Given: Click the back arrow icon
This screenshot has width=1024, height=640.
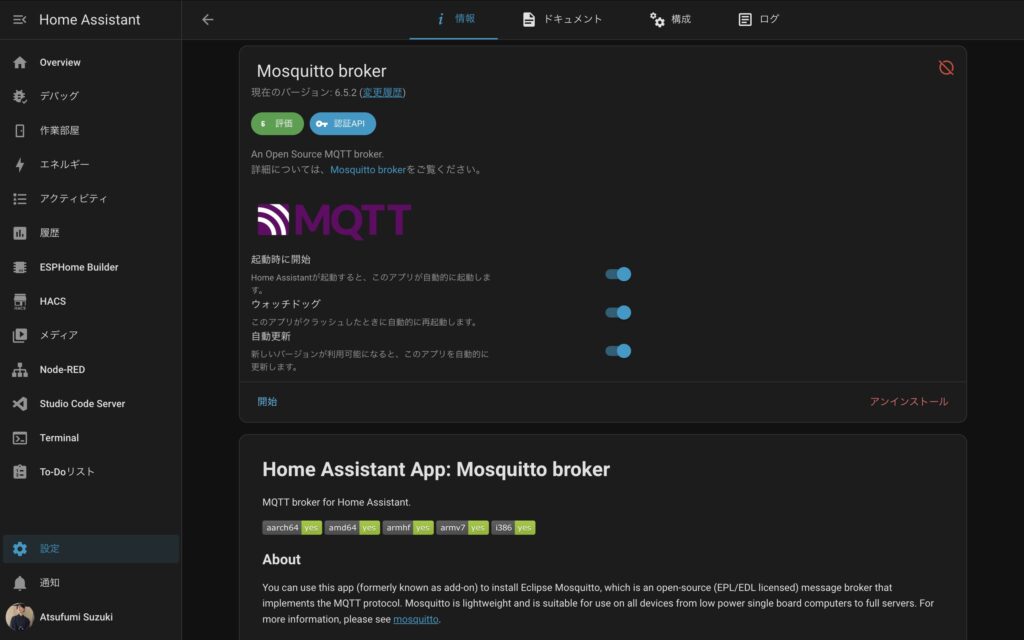Looking at the screenshot, I should point(208,20).
